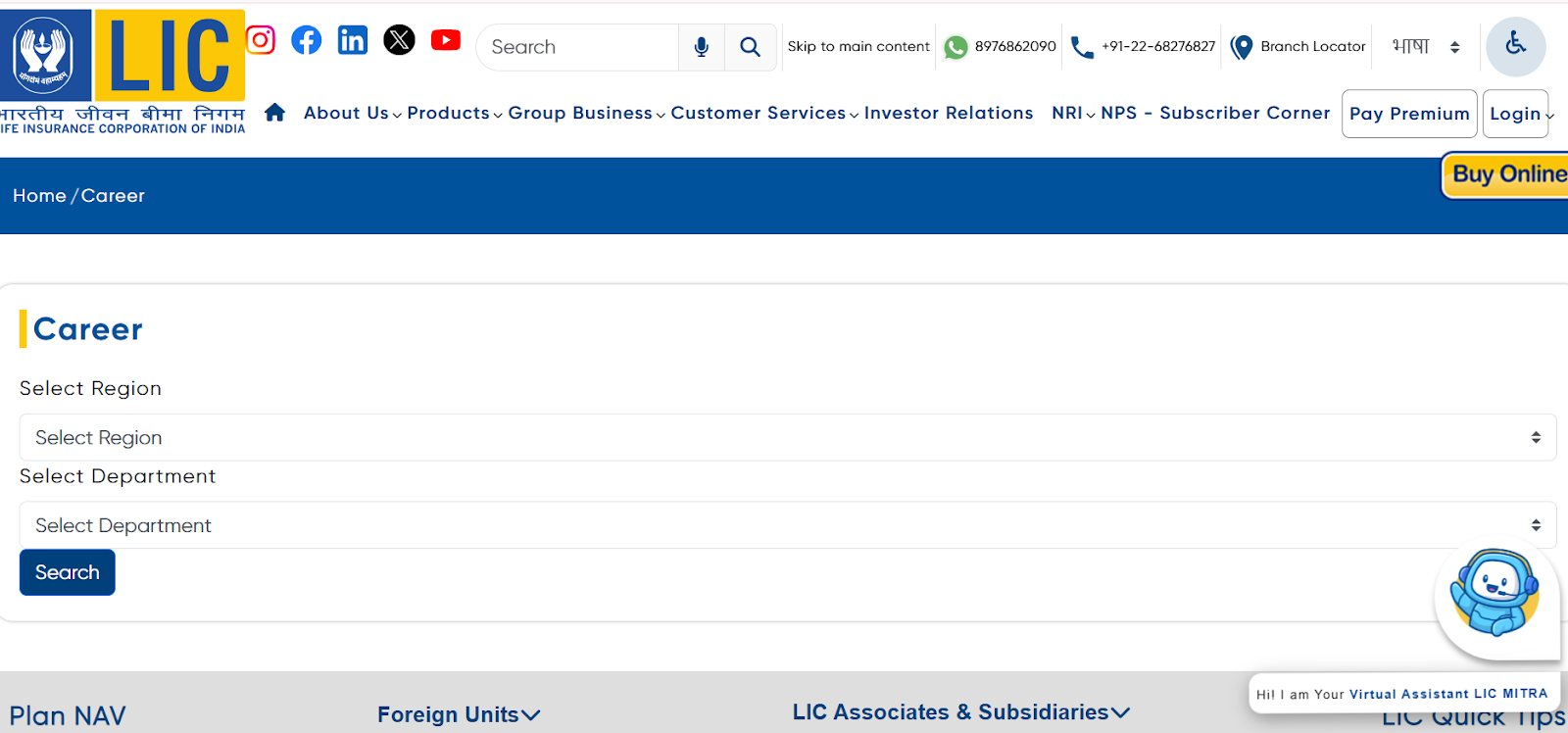This screenshot has width=1568, height=733.
Task: Open LIC LinkedIn page icon
Action: [x=352, y=40]
